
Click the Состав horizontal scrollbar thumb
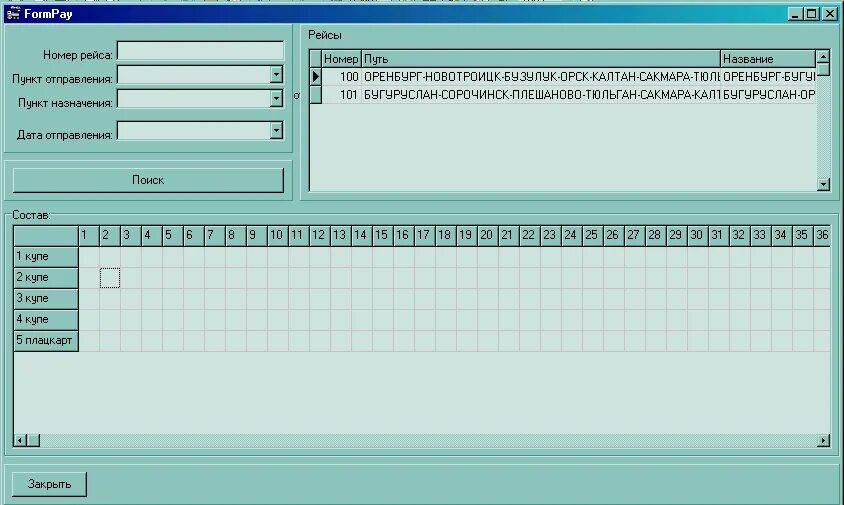pyautogui.click(x=33, y=440)
